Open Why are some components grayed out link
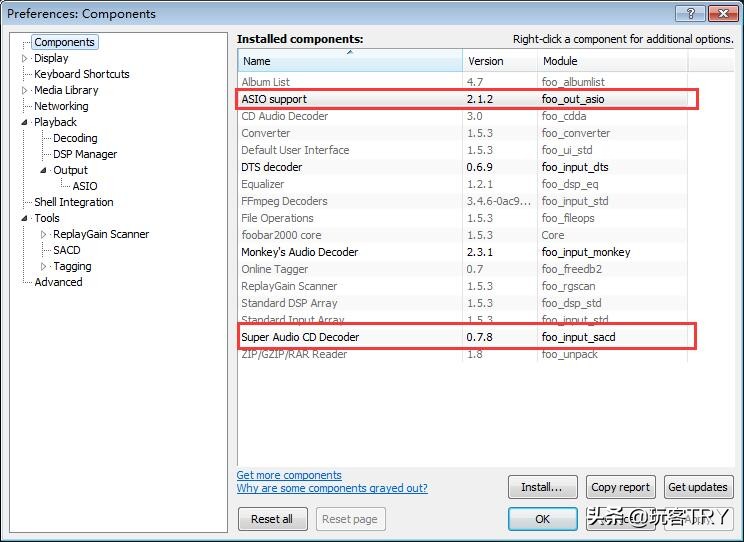Image resolution: width=744 pixels, height=542 pixels. (x=332, y=488)
